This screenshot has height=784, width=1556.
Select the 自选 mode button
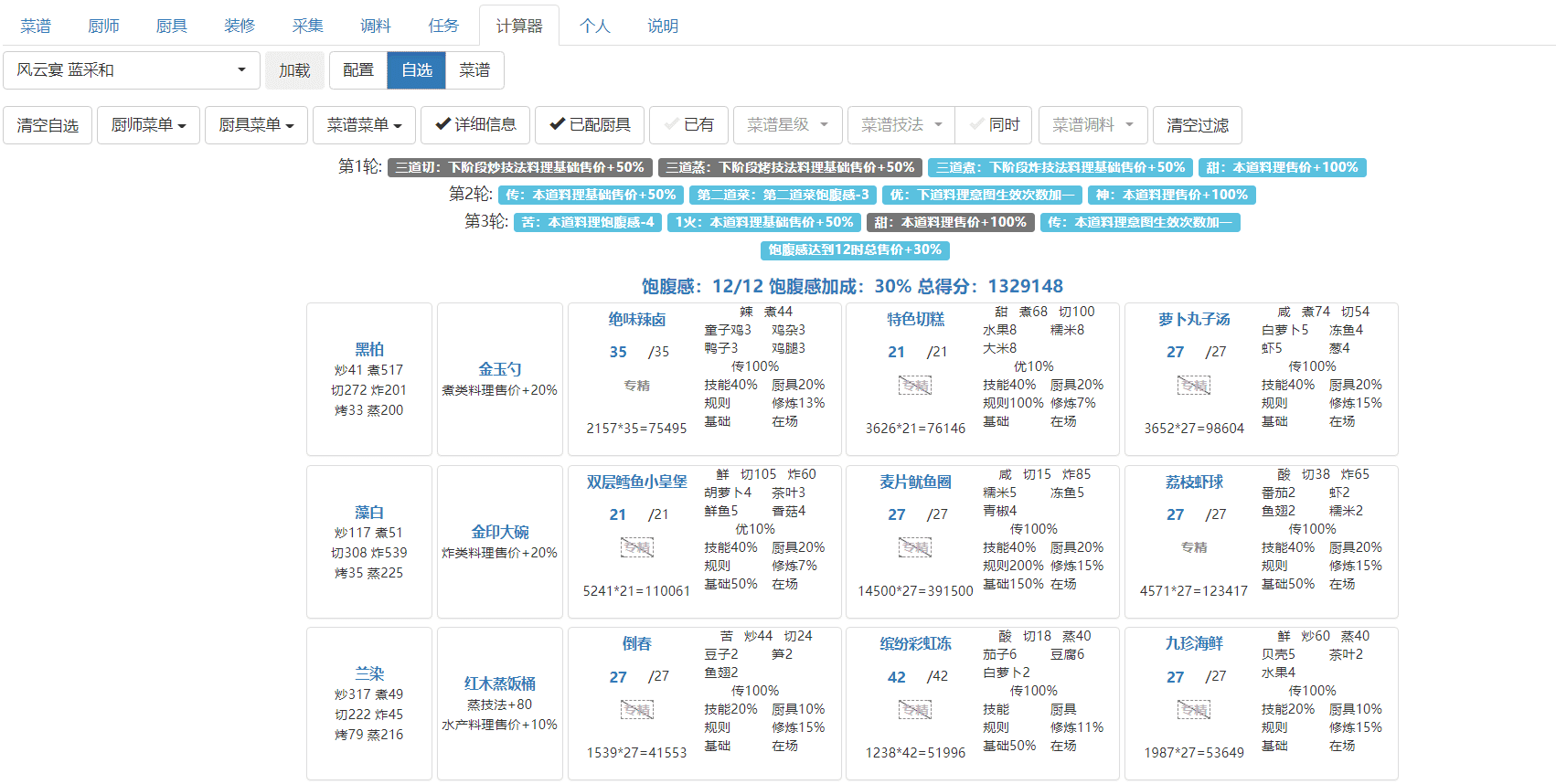pos(417,70)
